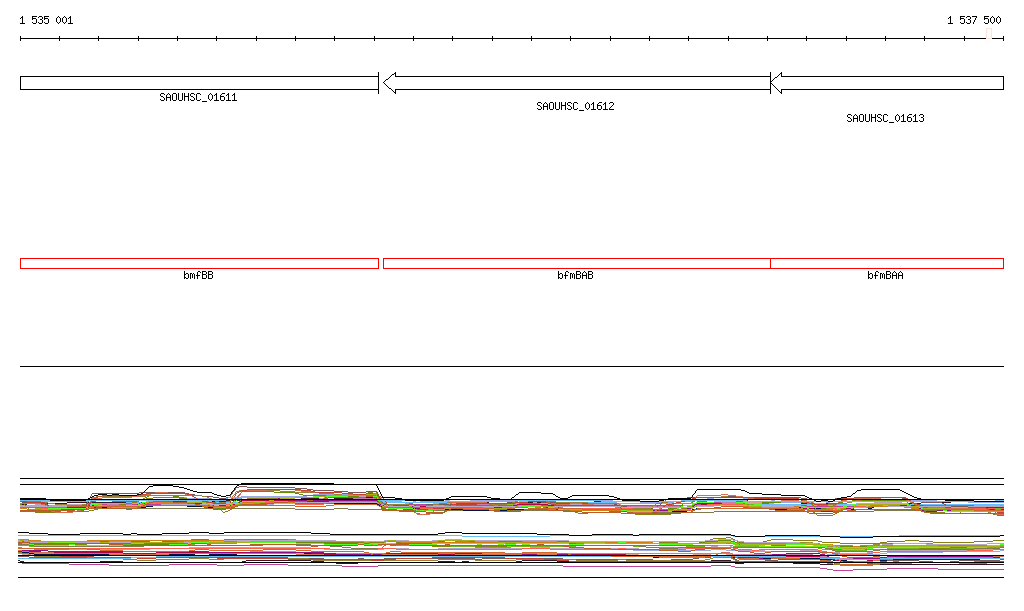Image resolution: width=1024 pixels, height=611 pixels.
Task: Click the SAOUHSC_01613 label
Action: (885, 118)
